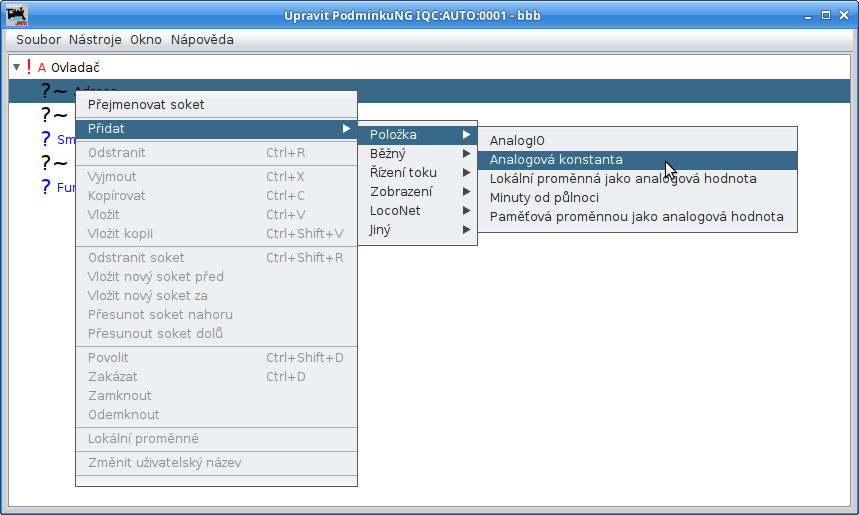
Task: Expand the Běžný submenu
Action: [417, 153]
